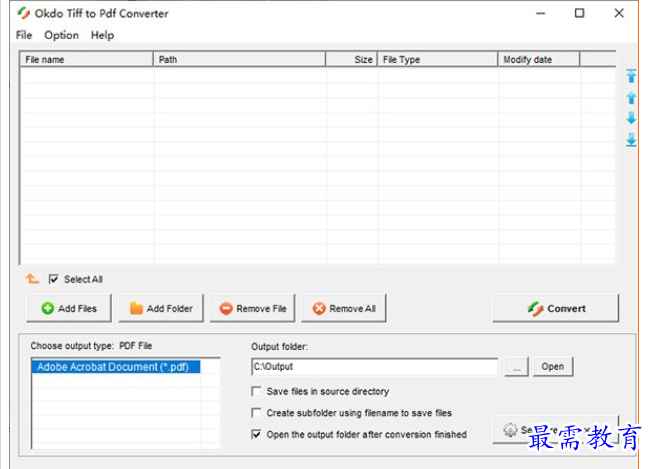650x469 pixels.
Task: Click the Okdo app logo in title bar
Action: (x=24, y=13)
